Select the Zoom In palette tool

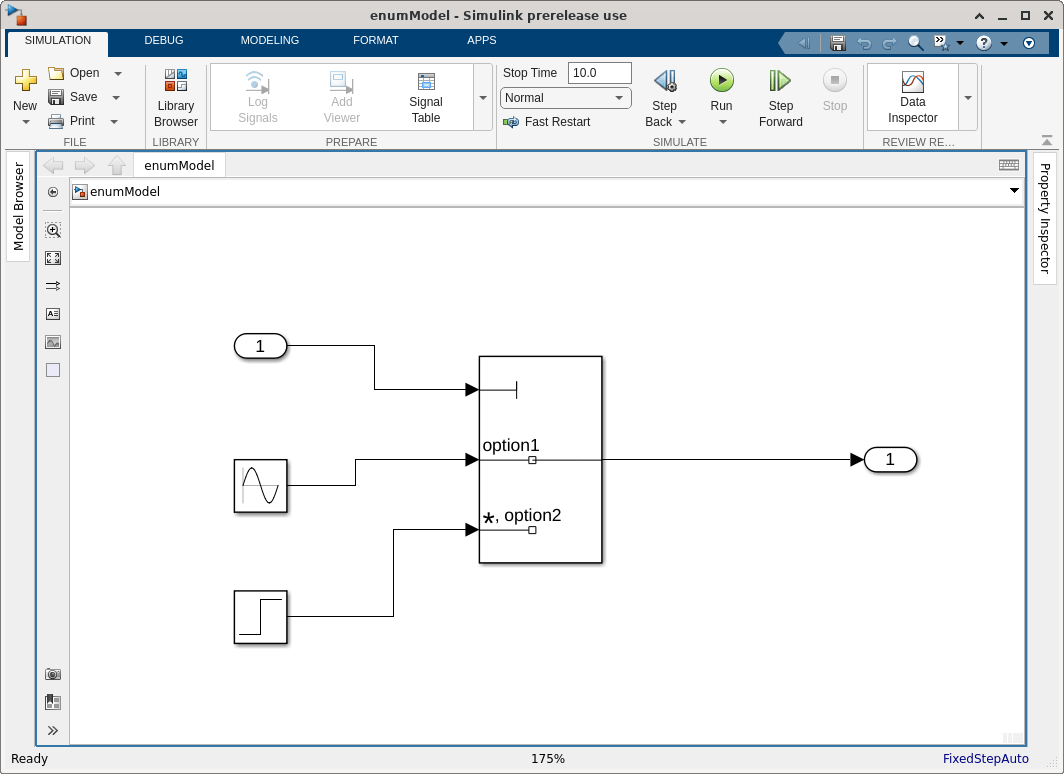pos(53,230)
